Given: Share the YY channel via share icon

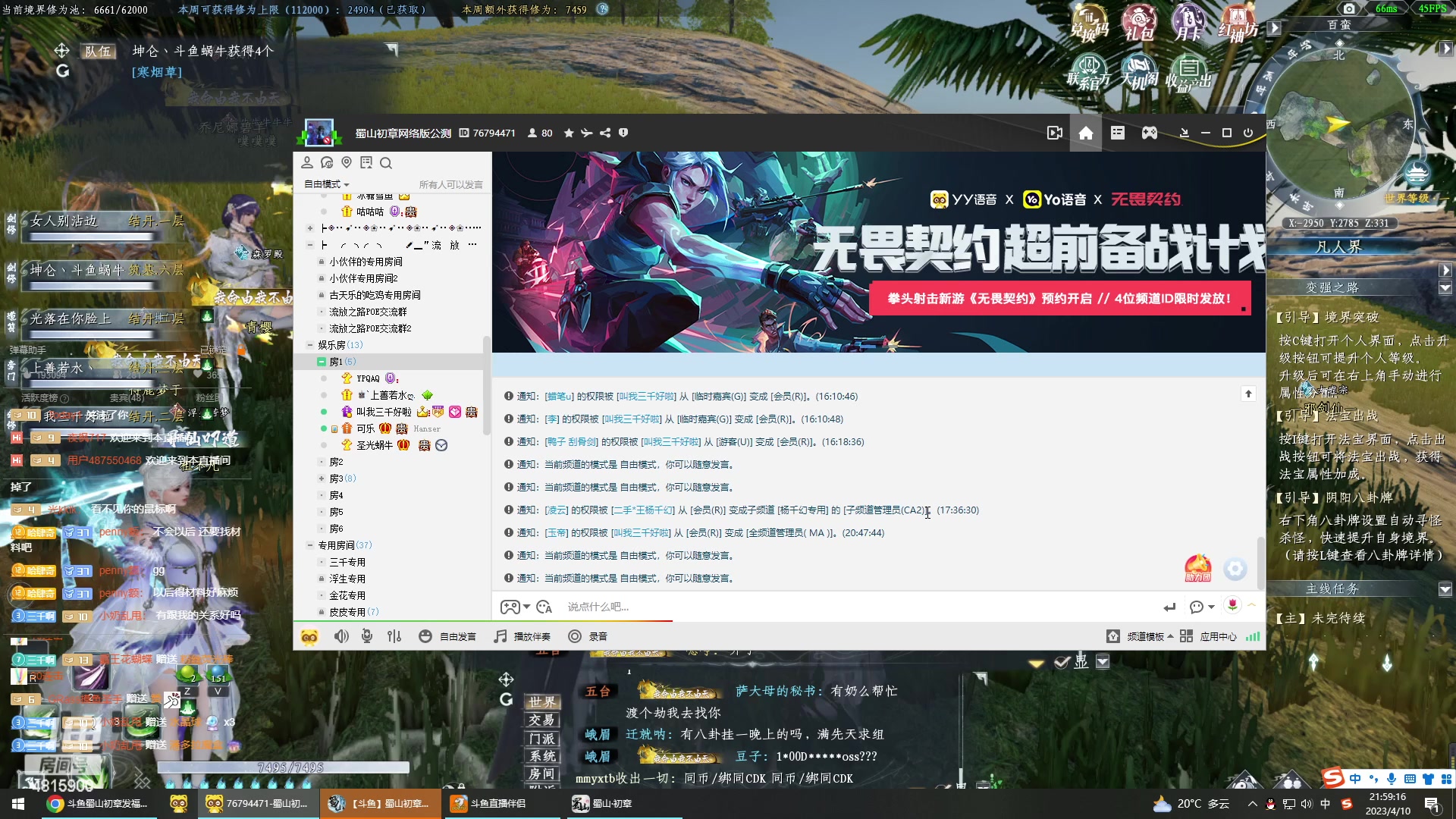Looking at the screenshot, I should click(x=605, y=133).
